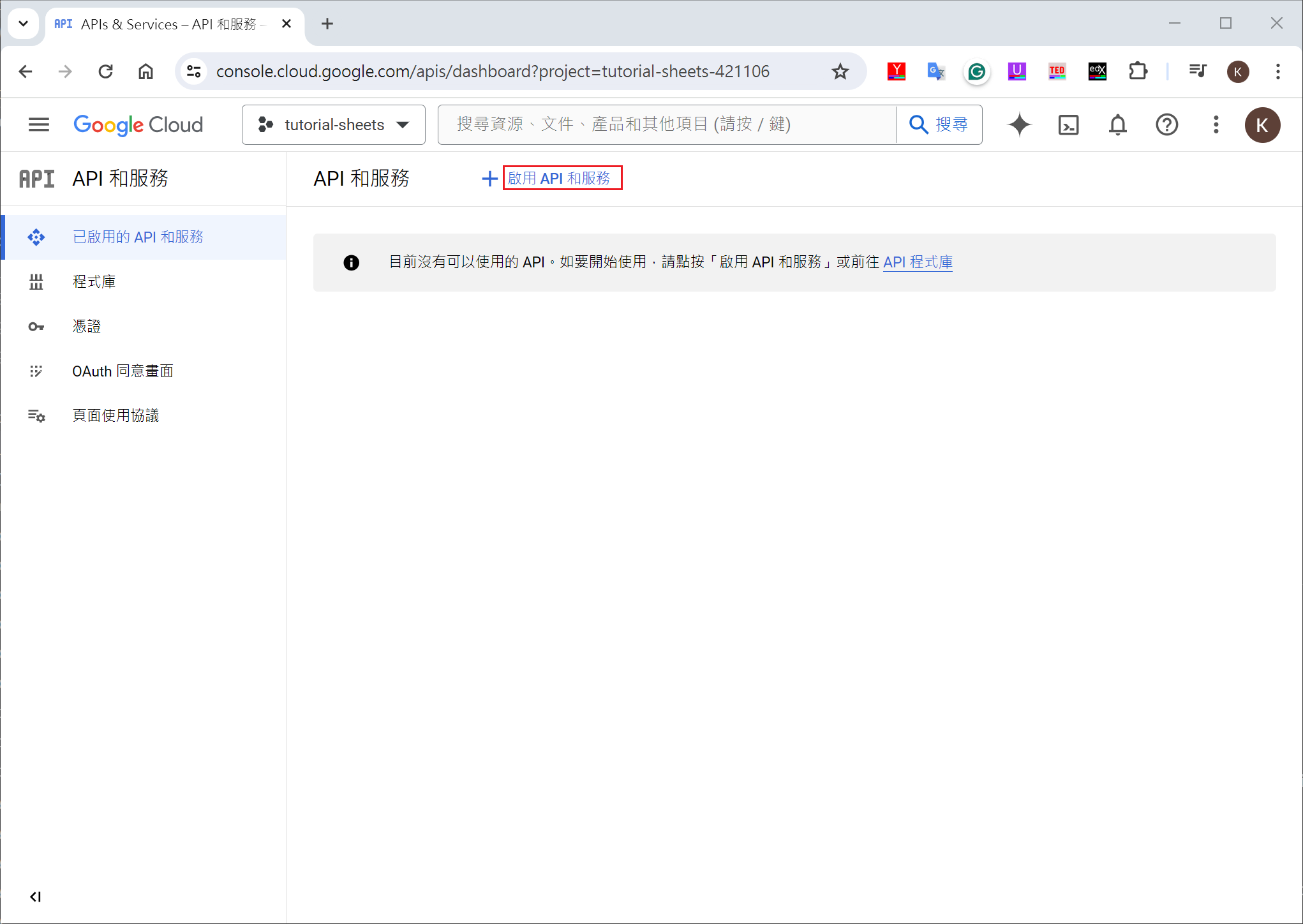The width and height of the screenshot is (1303, 924).
Task: Open the notifications bell
Action: point(1117,124)
